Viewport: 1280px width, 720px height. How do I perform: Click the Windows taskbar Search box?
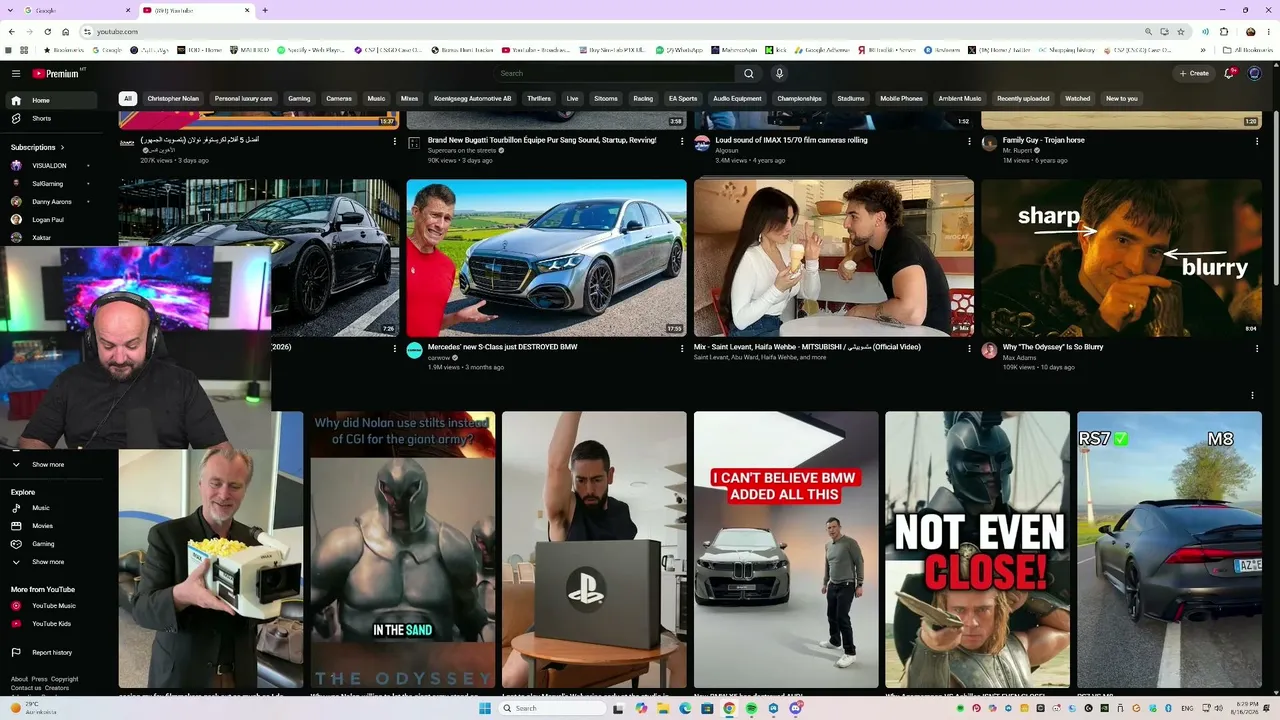click(x=553, y=708)
